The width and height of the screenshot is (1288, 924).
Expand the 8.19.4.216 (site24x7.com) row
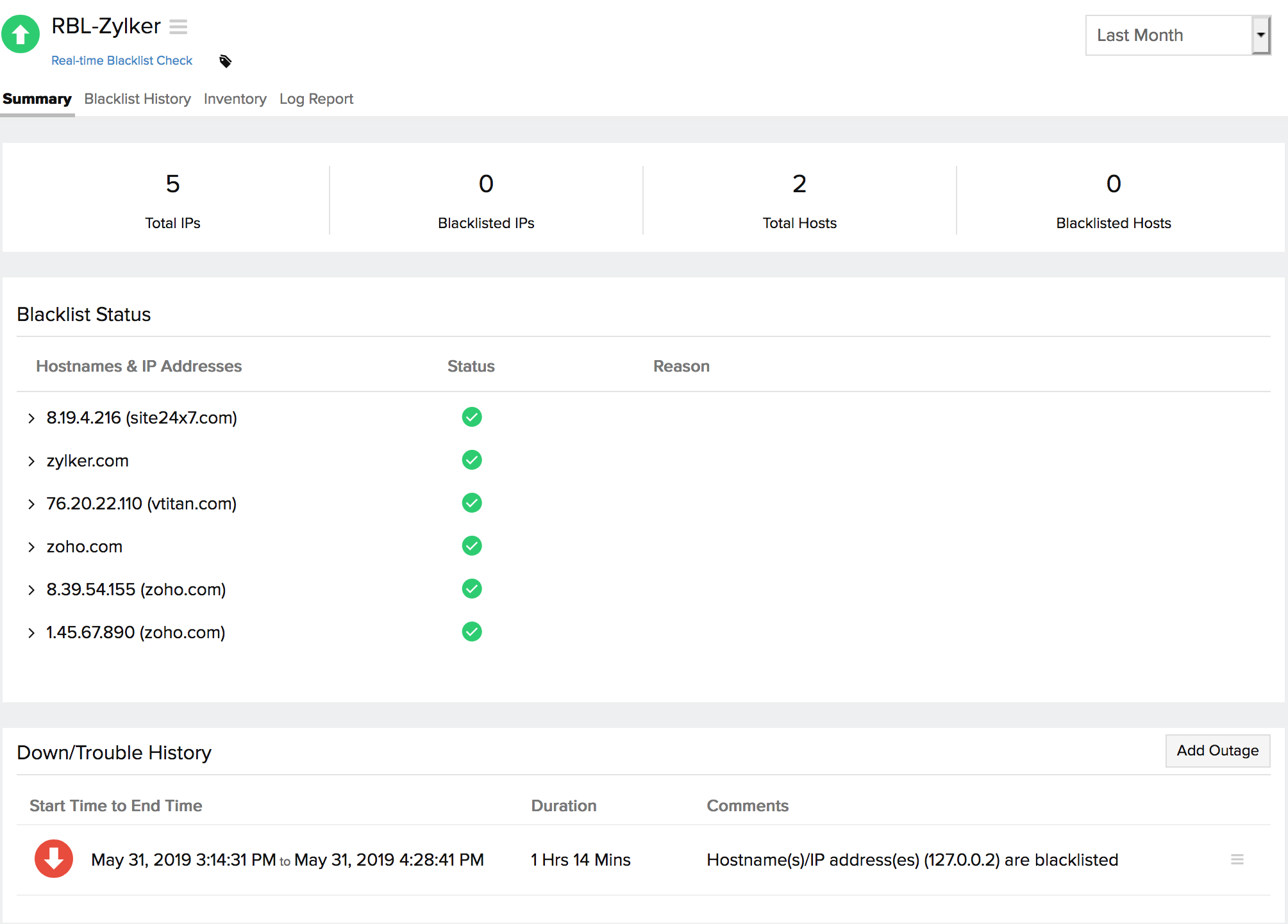pyautogui.click(x=31, y=418)
